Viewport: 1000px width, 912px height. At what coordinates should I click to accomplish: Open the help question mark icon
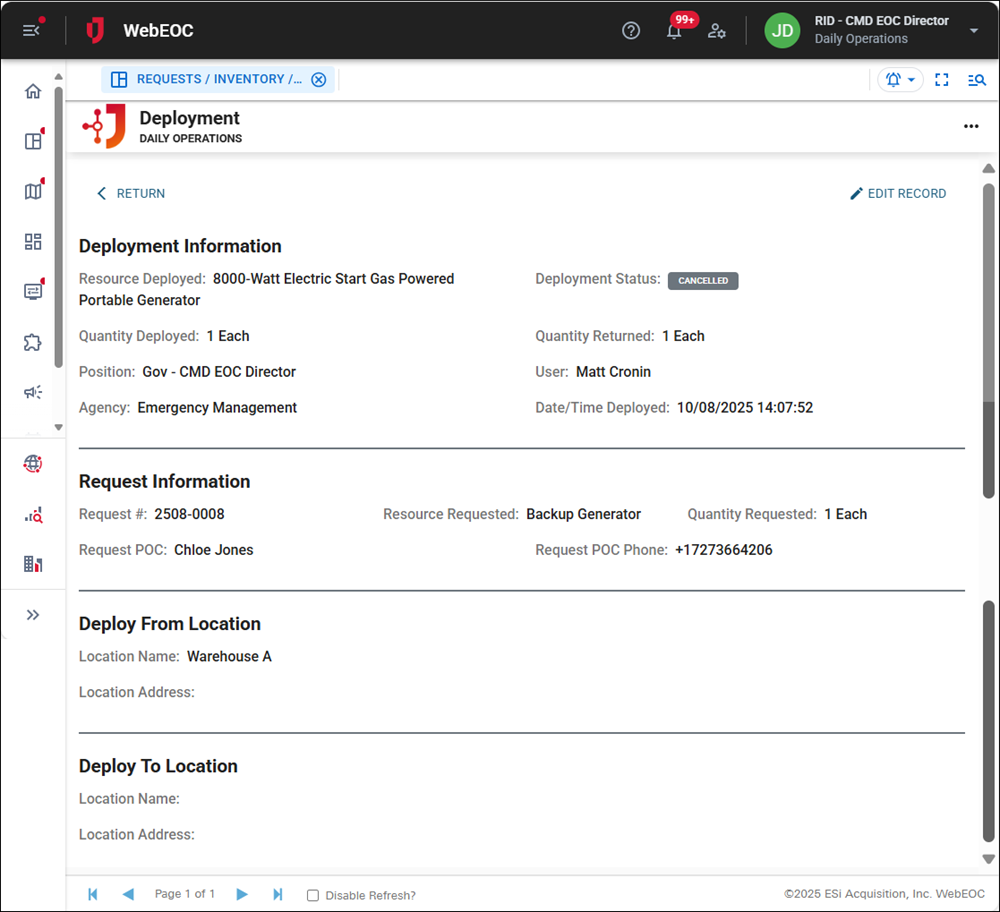point(631,31)
